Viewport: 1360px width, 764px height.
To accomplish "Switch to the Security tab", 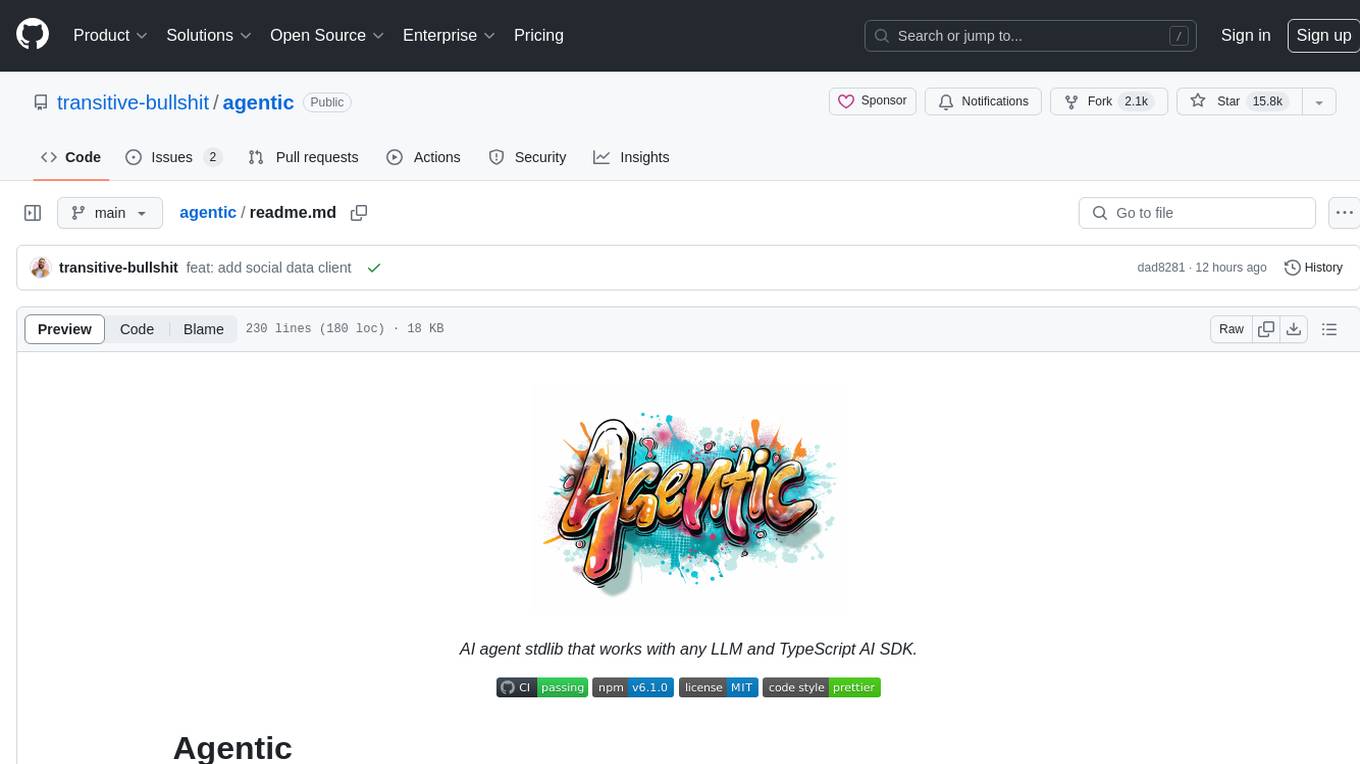I will 527,157.
